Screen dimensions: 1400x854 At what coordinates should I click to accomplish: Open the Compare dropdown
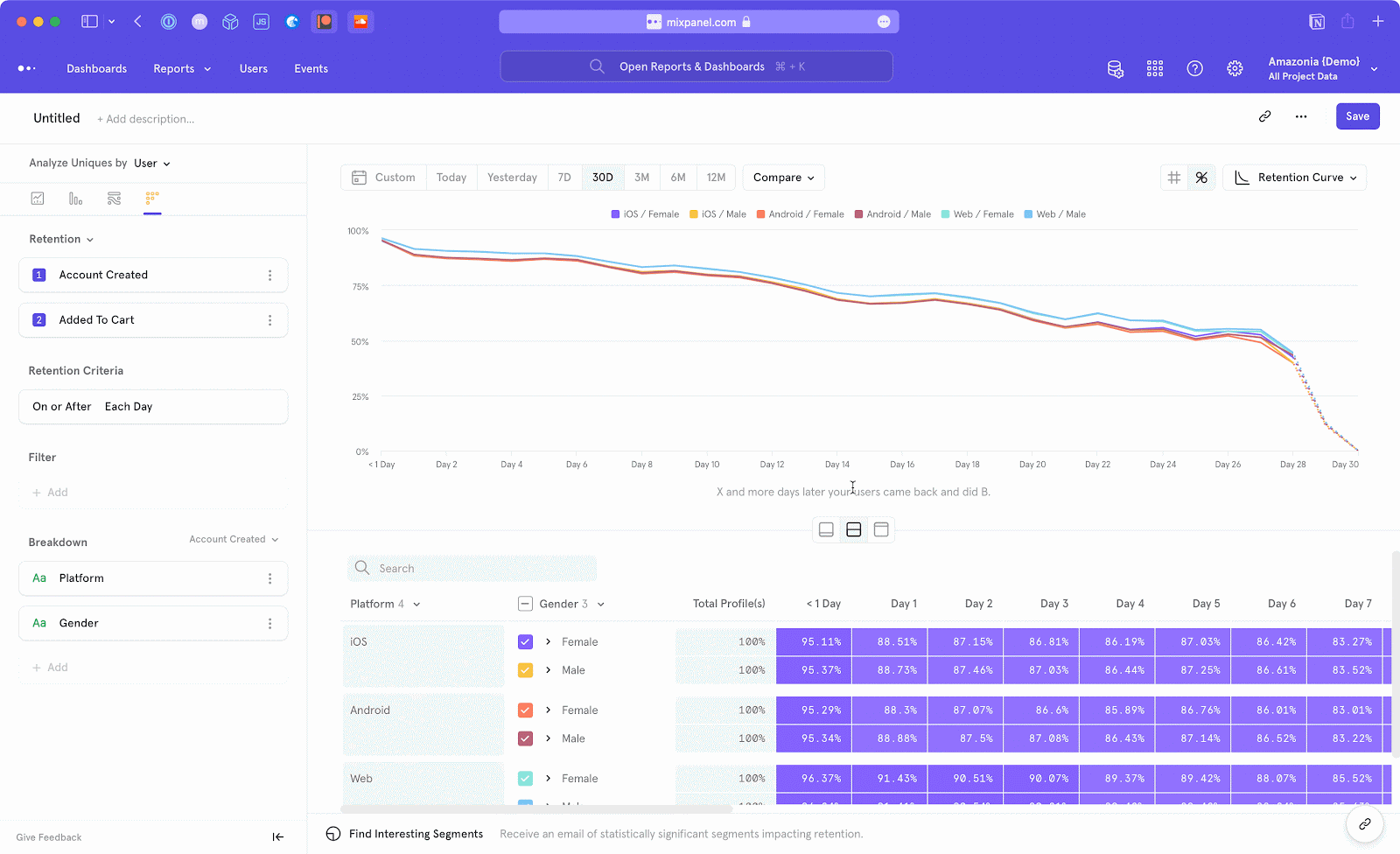pos(783,178)
